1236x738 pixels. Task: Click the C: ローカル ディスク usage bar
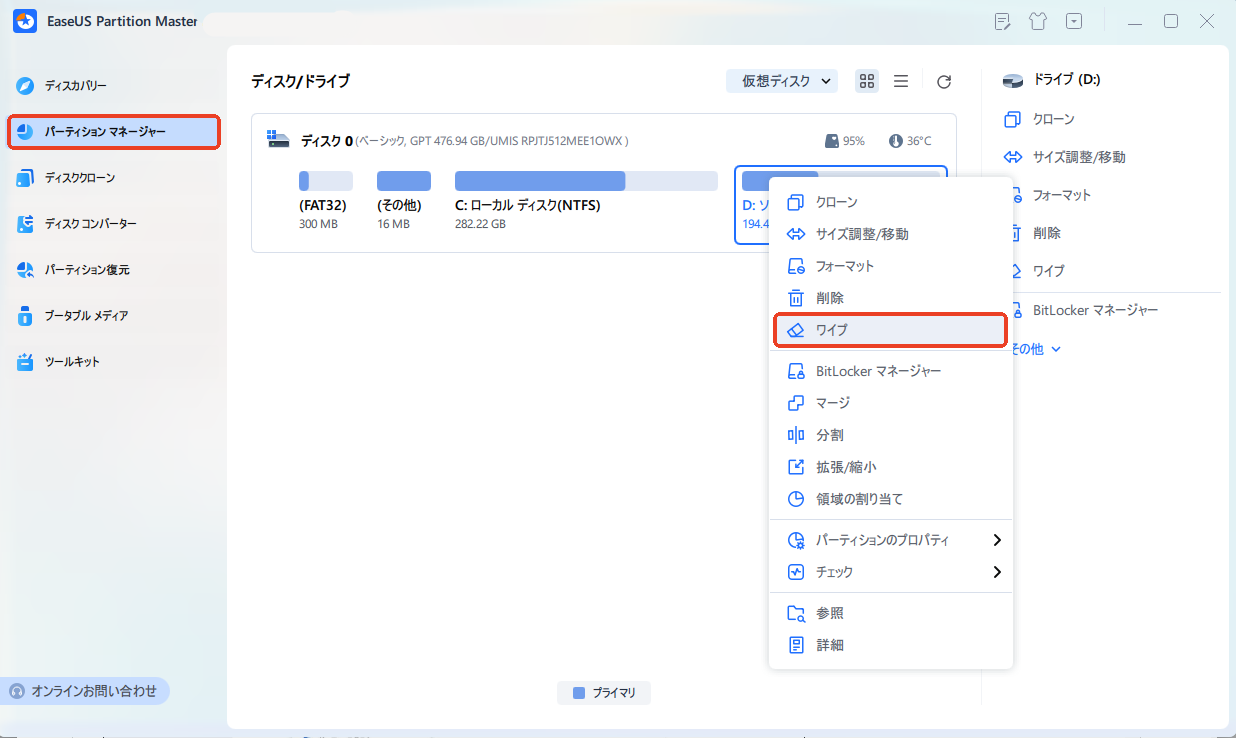[x=585, y=181]
